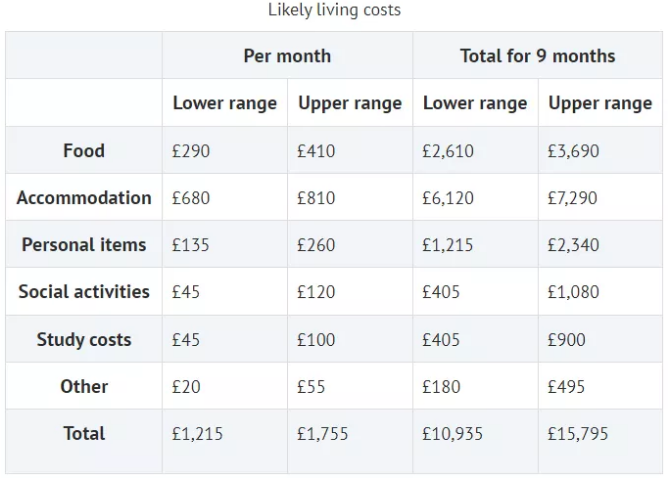Select the "Per month" column group header
Image resolution: width=668 pixels, height=480 pixels.
coord(287,56)
